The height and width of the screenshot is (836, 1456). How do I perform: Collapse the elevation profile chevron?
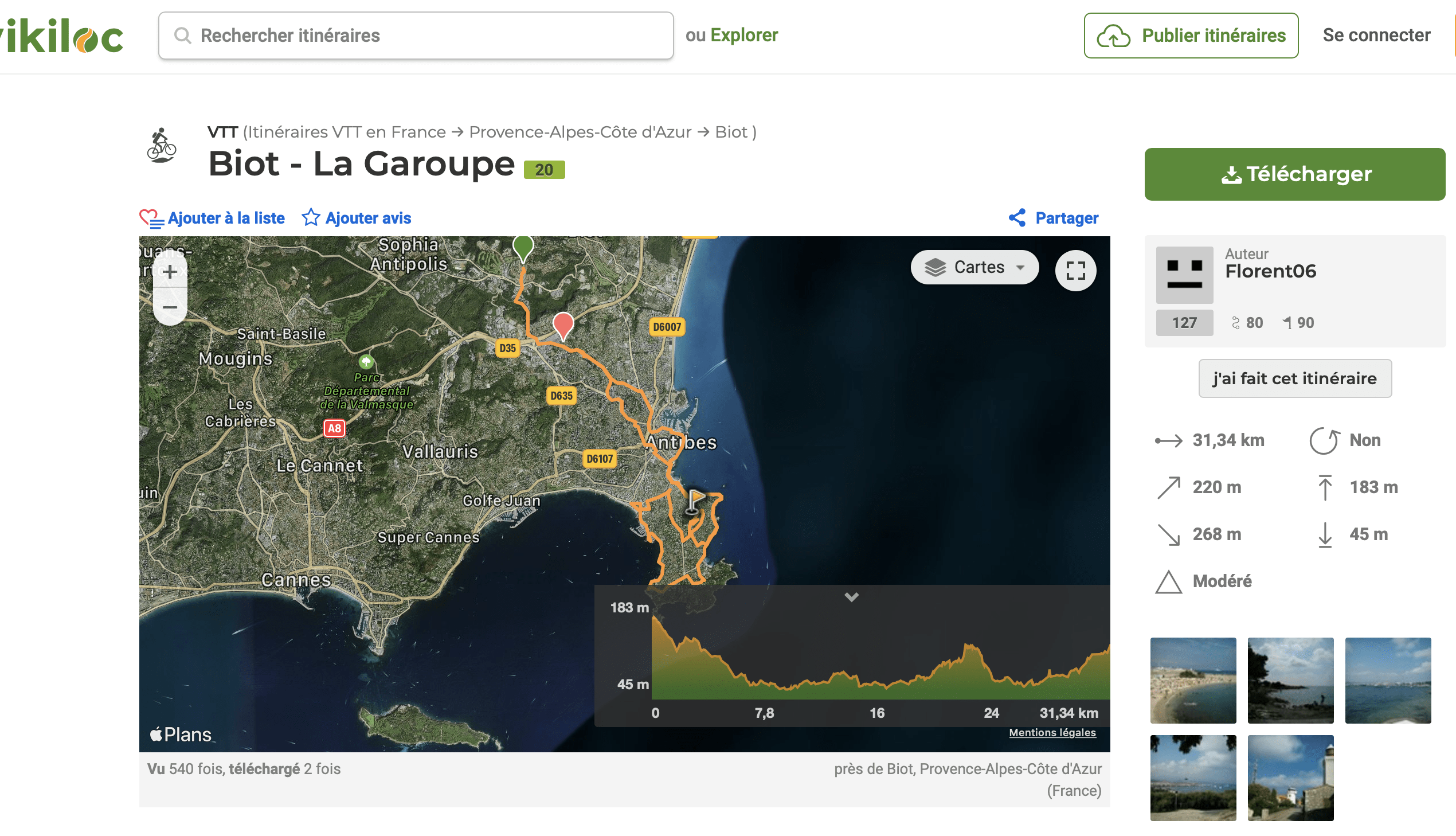pyautogui.click(x=851, y=597)
